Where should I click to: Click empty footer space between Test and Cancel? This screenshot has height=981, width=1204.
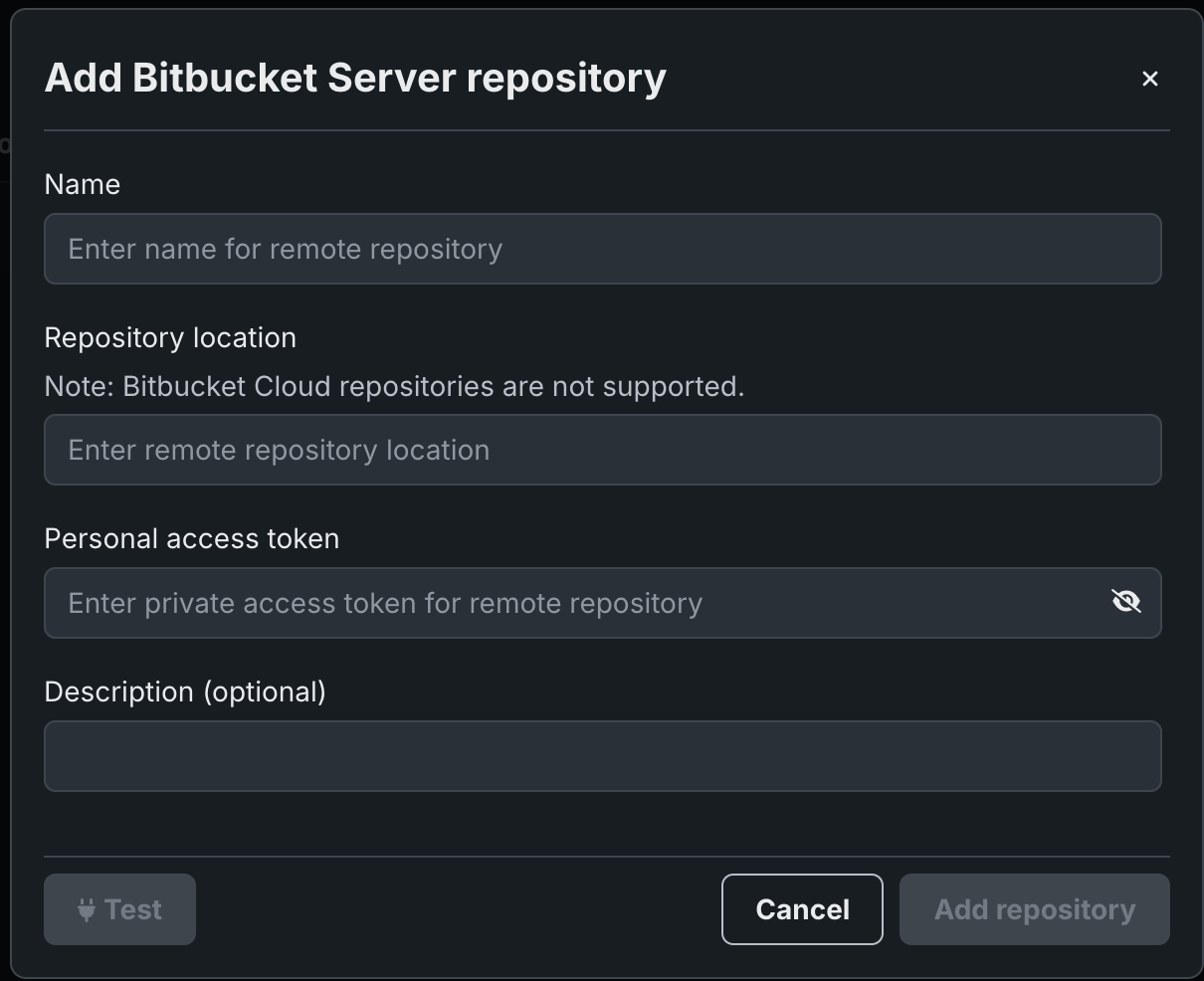click(458, 909)
